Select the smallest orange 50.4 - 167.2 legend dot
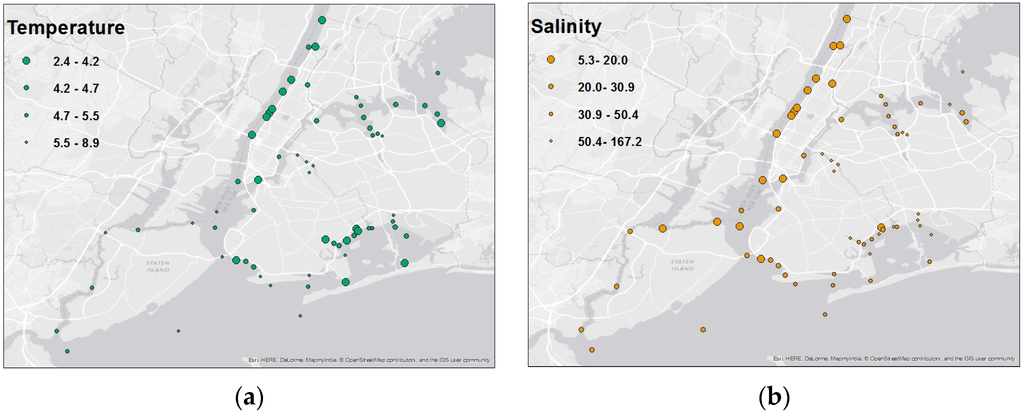This screenshot has height=414, width=1024. (x=551, y=143)
